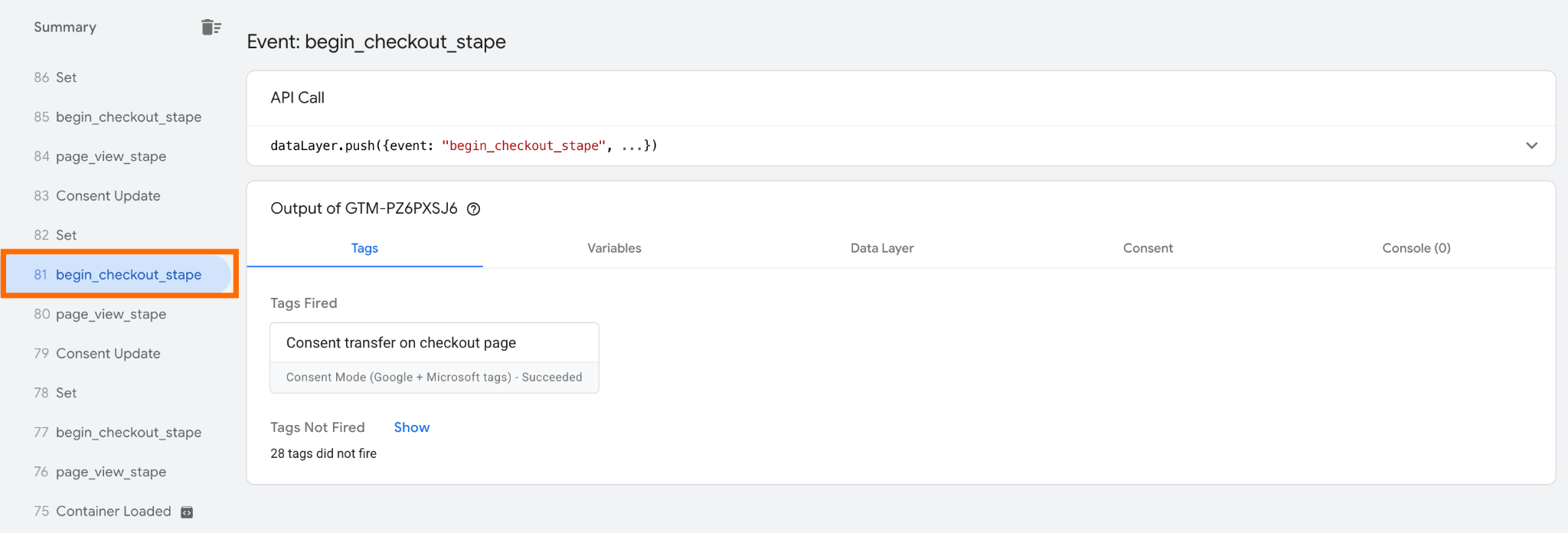The height and width of the screenshot is (533, 1568).
Task: Click the clear events trash icon
Action: [x=211, y=28]
